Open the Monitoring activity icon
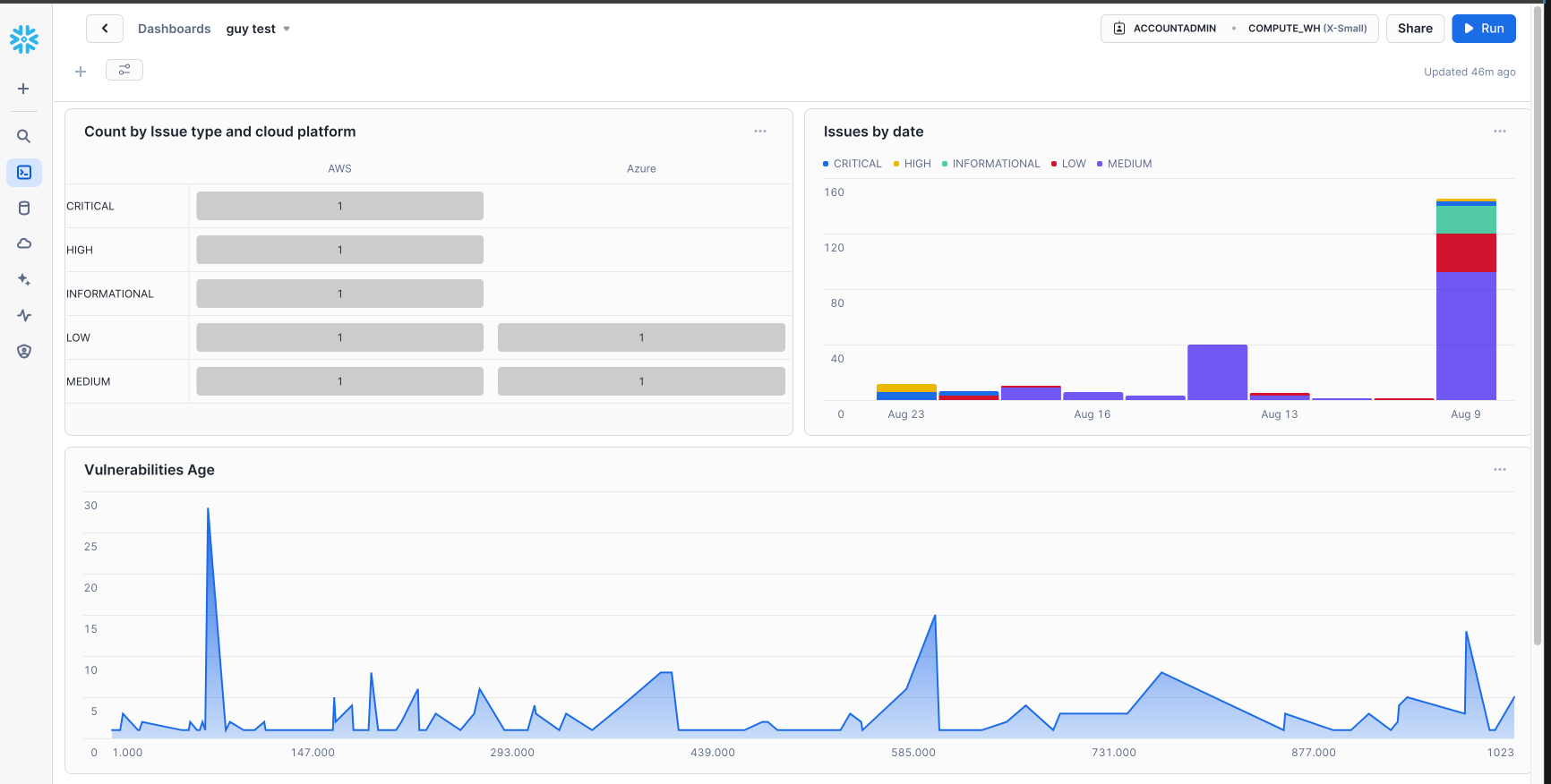 24,315
